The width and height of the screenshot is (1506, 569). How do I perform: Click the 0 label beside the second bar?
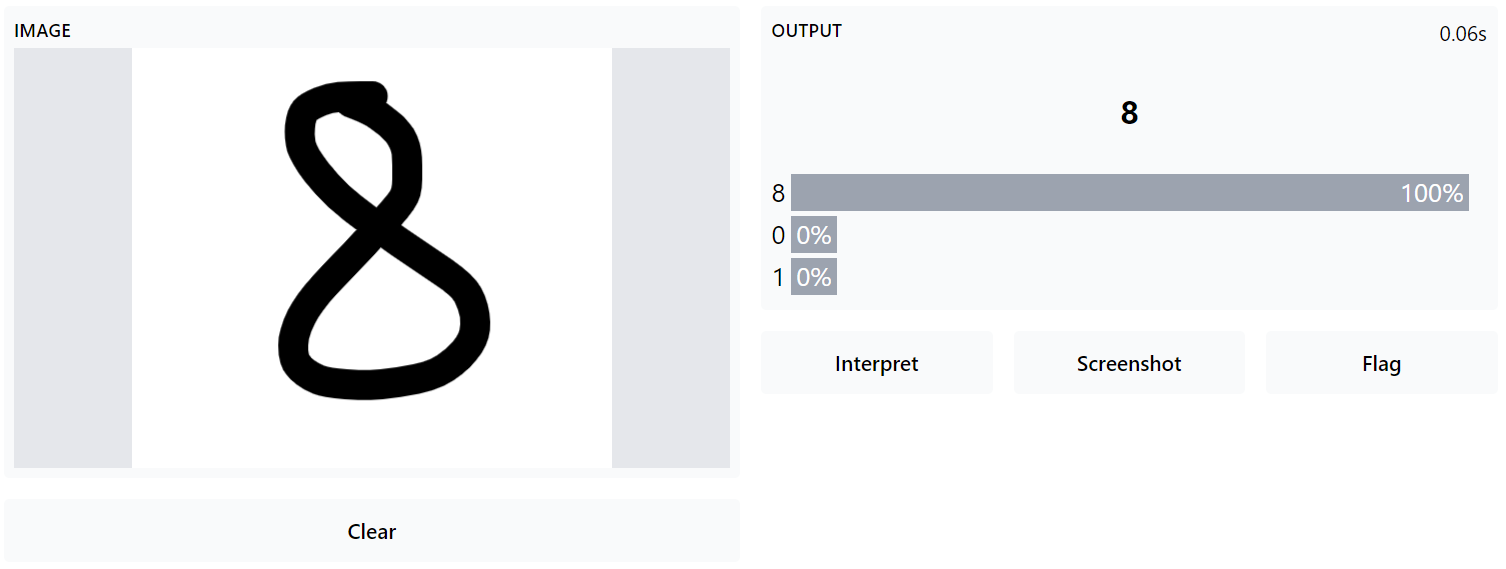coord(778,235)
